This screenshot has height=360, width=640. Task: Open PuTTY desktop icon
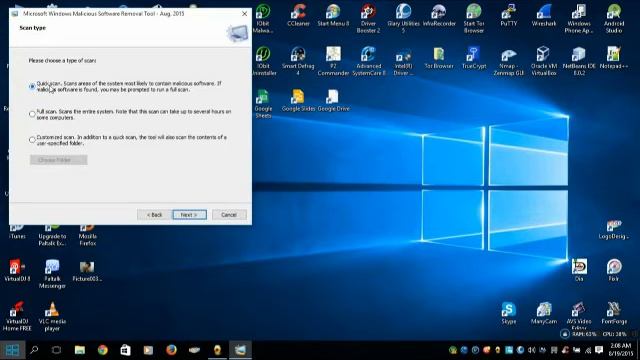coord(509,16)
